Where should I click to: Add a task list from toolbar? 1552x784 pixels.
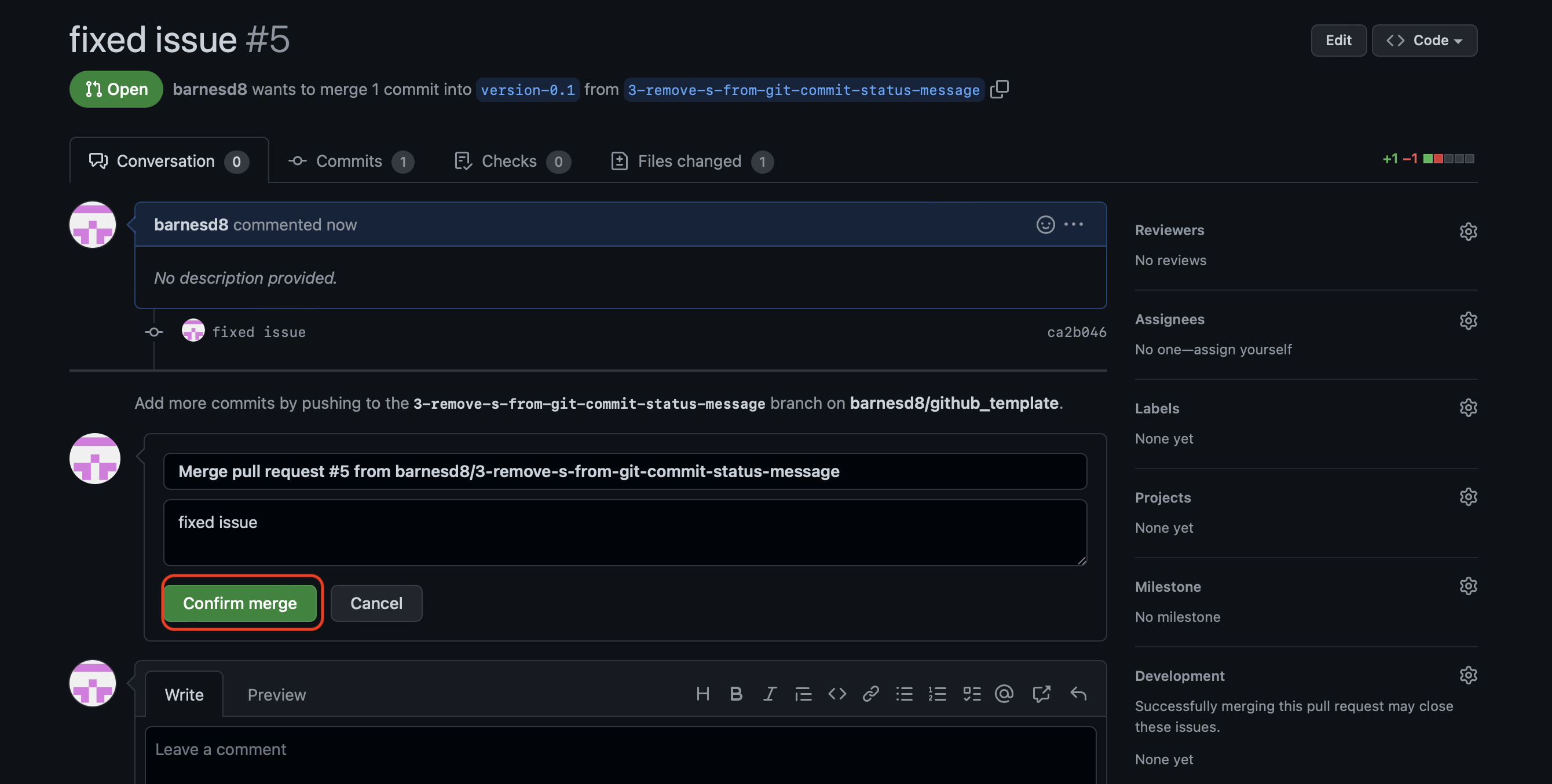(x=971, y=694)
